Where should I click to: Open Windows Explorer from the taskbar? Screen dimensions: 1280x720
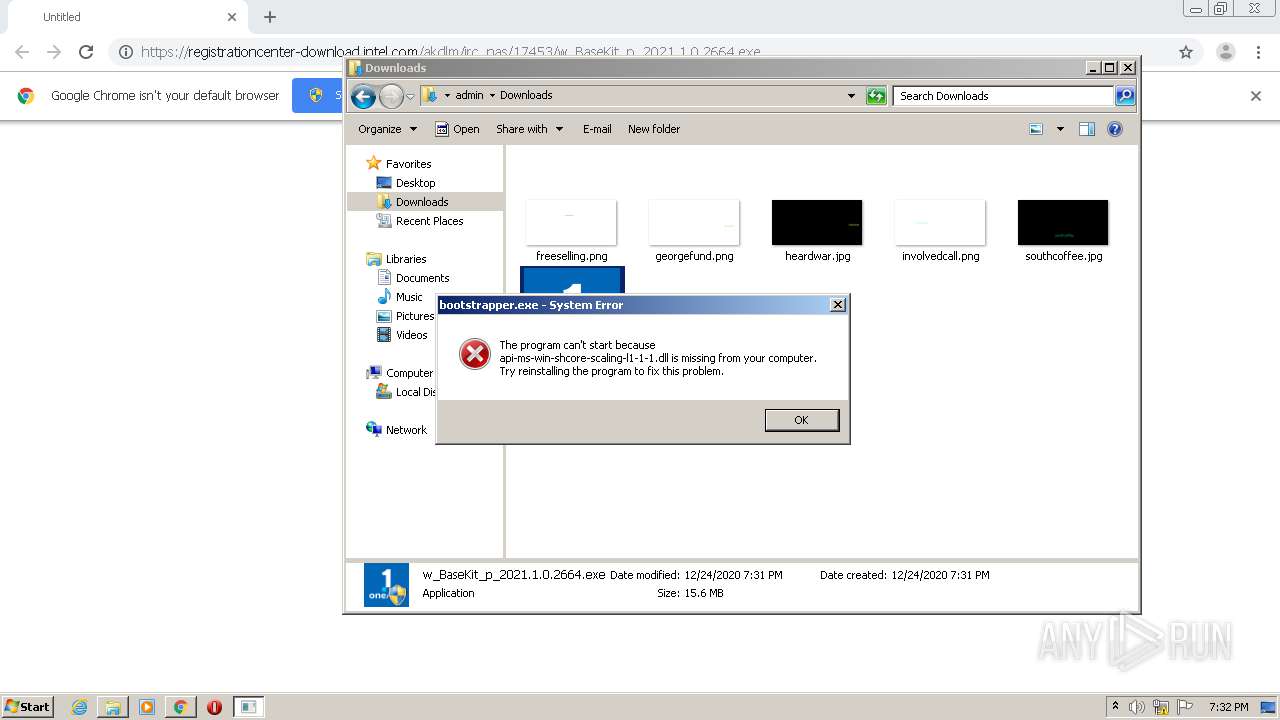(x=113, y=707)
